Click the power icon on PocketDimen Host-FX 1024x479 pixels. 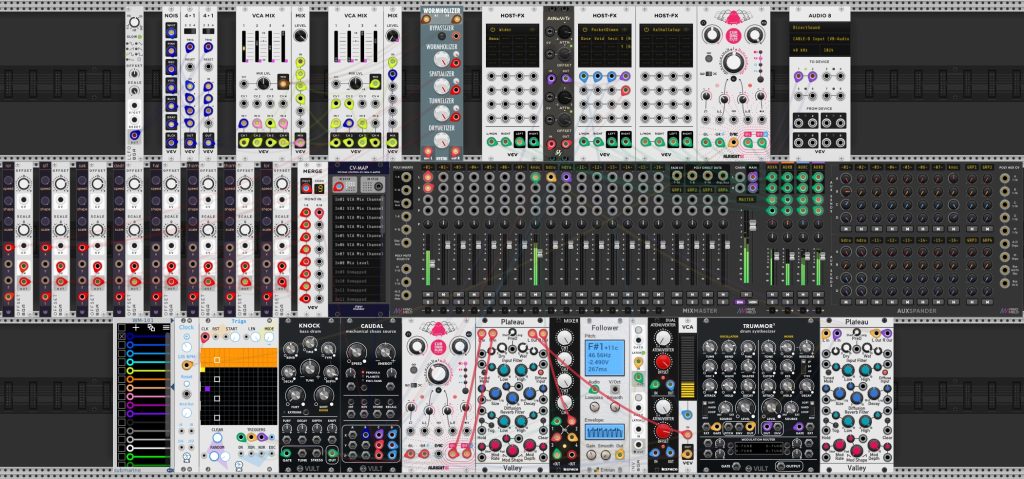click(583, 29)
